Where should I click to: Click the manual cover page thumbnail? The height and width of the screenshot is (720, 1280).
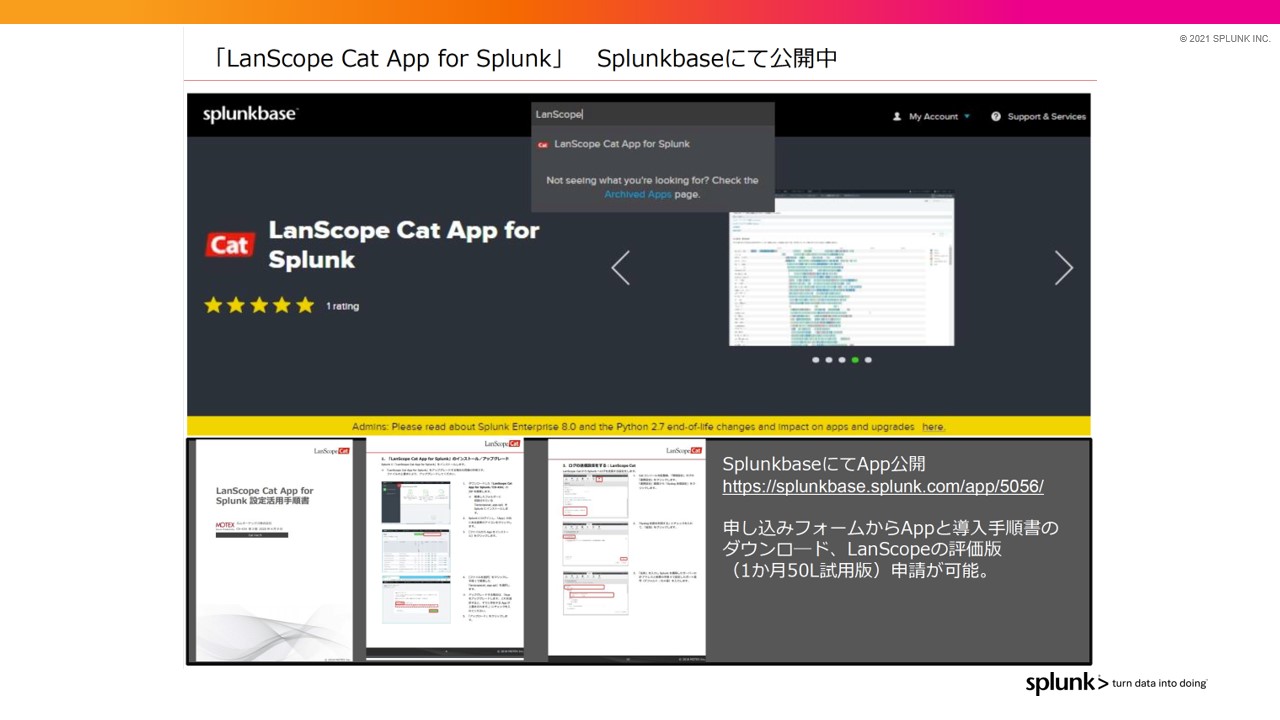(274, 550)
